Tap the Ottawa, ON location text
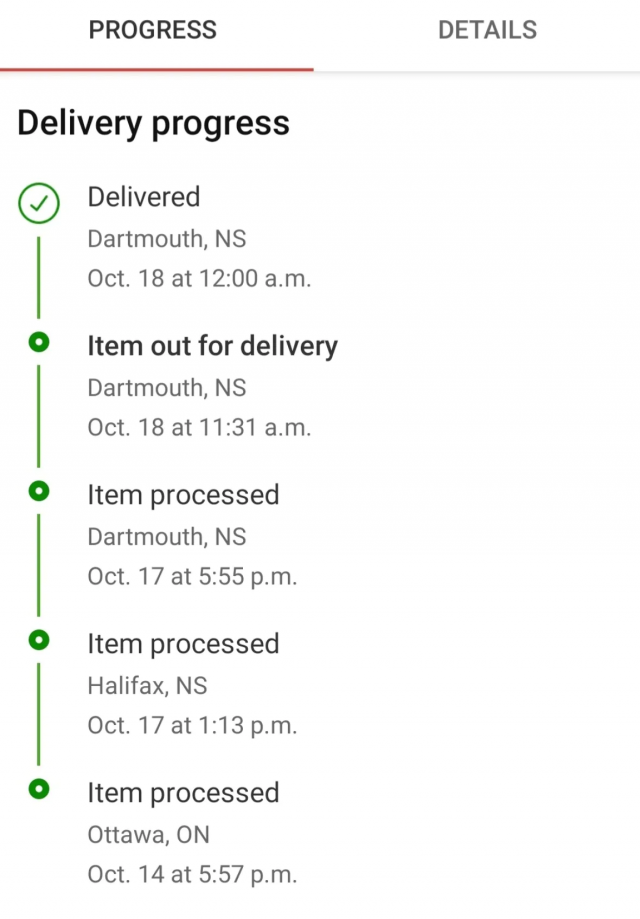Screen dimensions: 640x919 coord(148,834)
